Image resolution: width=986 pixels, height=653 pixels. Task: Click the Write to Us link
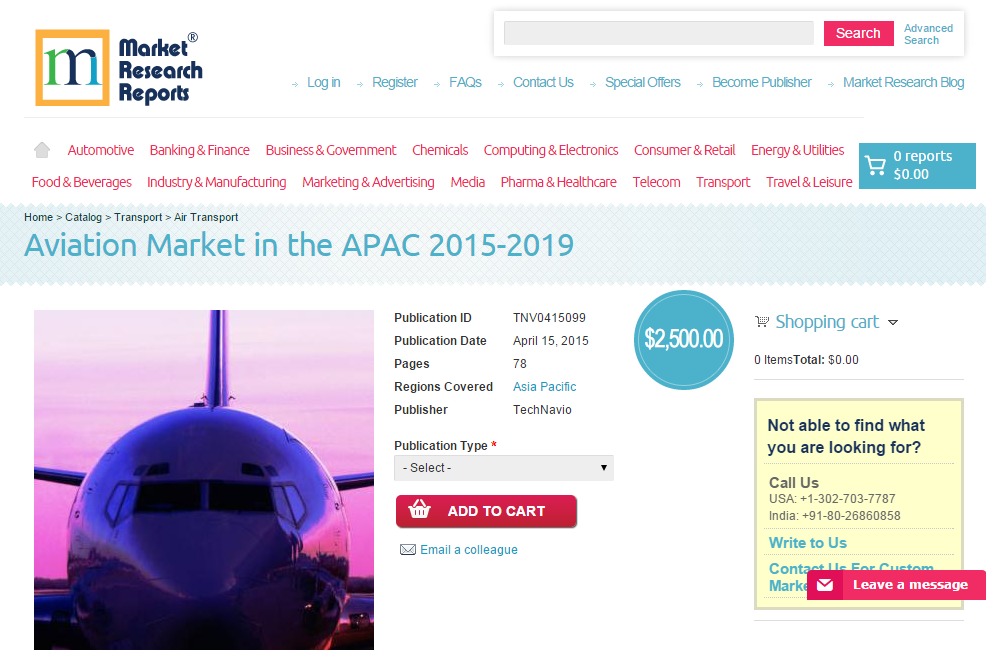(807, 542)
